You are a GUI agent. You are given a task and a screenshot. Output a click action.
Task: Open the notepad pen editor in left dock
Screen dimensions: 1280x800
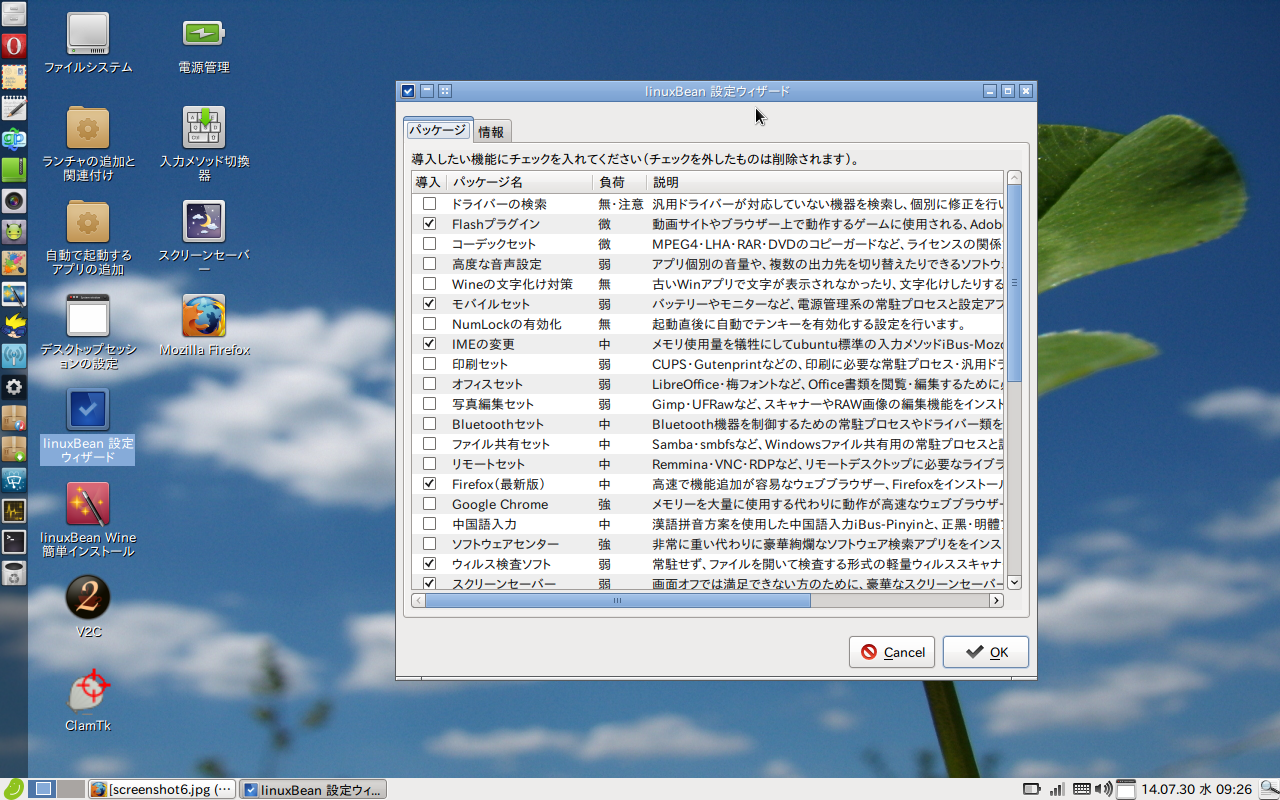coord(13,108)
